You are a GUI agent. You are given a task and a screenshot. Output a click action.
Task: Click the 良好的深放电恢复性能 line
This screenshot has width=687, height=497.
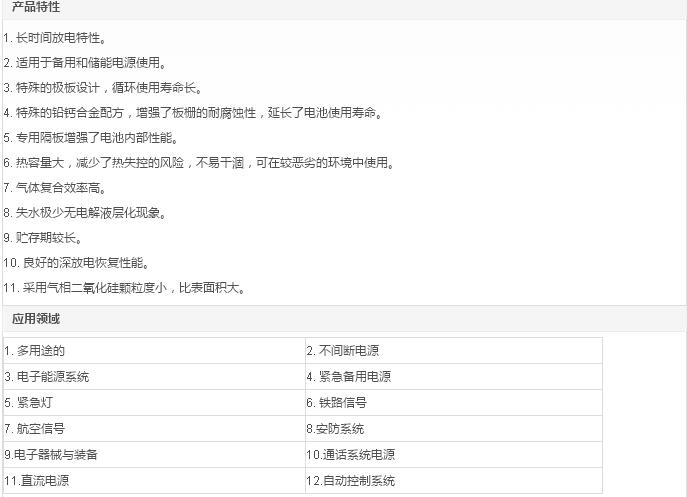(77, 263)
